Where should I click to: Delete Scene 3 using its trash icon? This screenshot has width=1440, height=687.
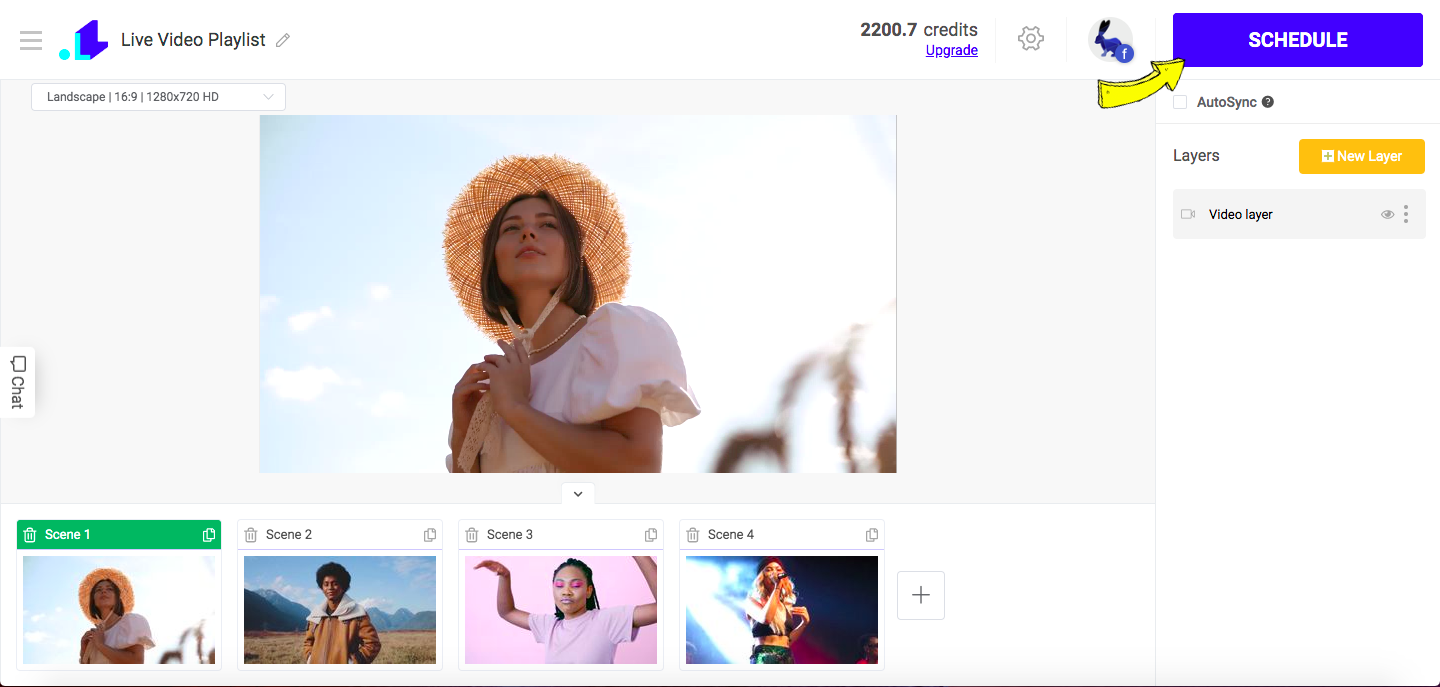coord(472,534)
